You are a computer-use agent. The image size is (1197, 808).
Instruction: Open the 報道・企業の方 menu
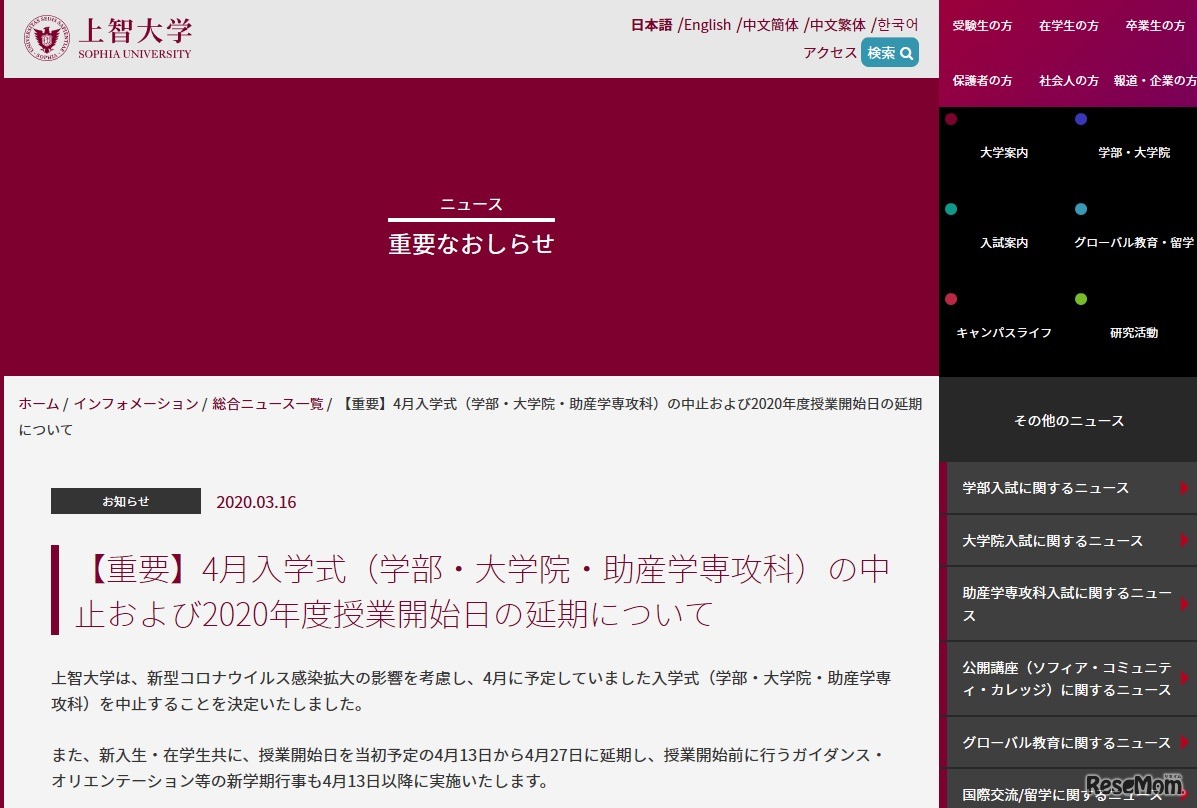click(x=1155, y=81)
